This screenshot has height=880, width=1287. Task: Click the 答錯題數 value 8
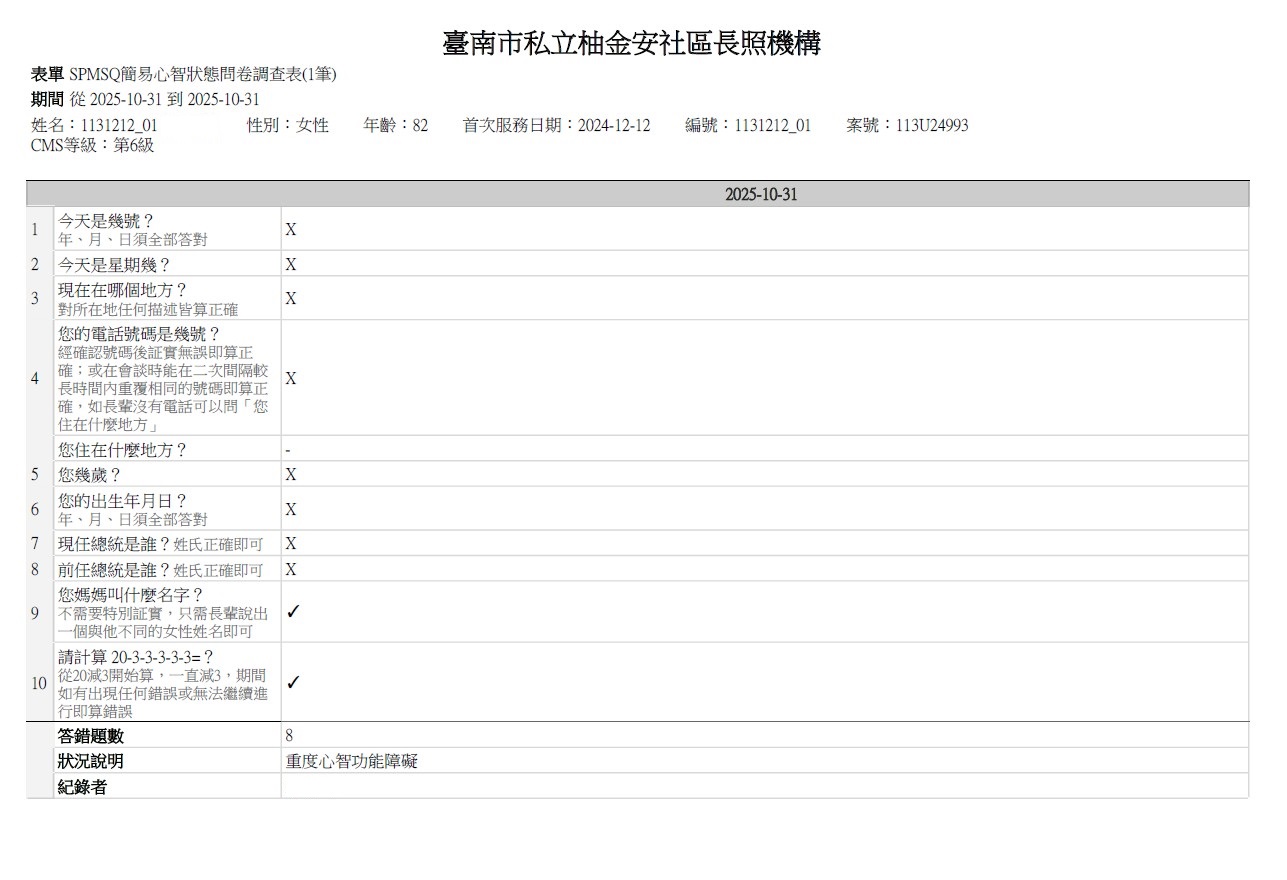click(x=289, y=736)
